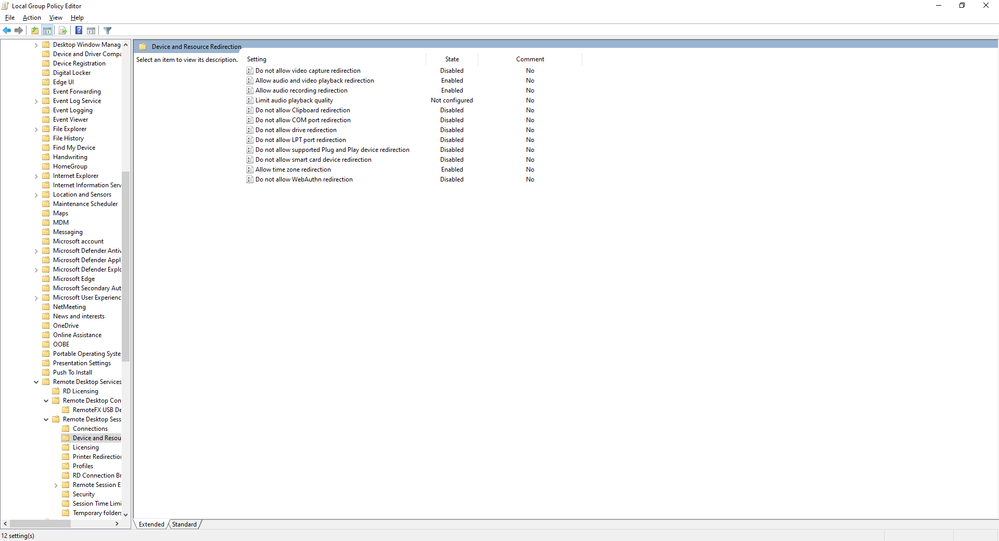Click the Filter funnel toolbar icon
This screenshot has width=999, height=541.
(x=108, y=31)
